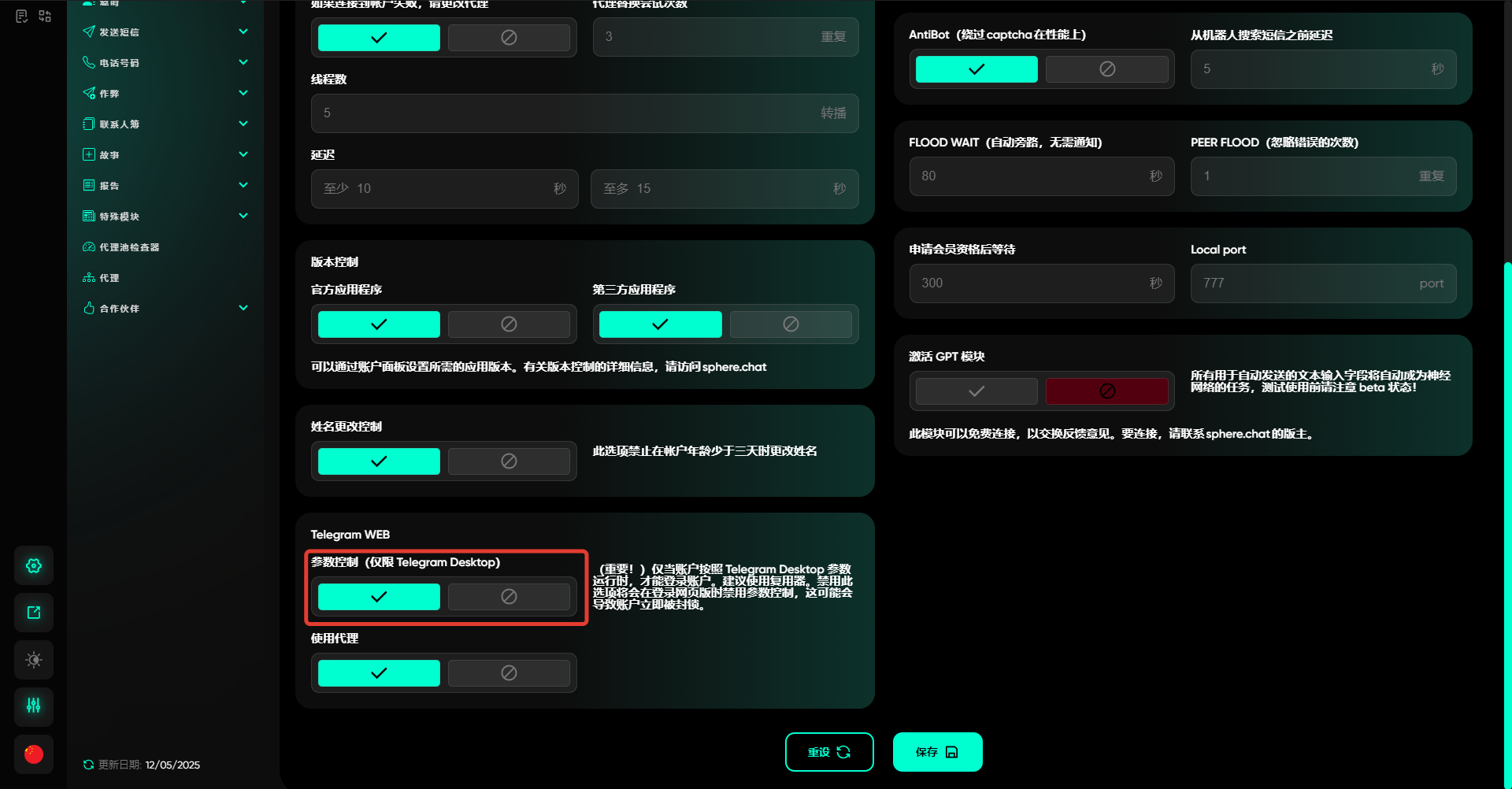Click the refresh icon beside 更新日期
Image resolution: width=1512 pixels, height=789 pixels.
click(88, 765)
